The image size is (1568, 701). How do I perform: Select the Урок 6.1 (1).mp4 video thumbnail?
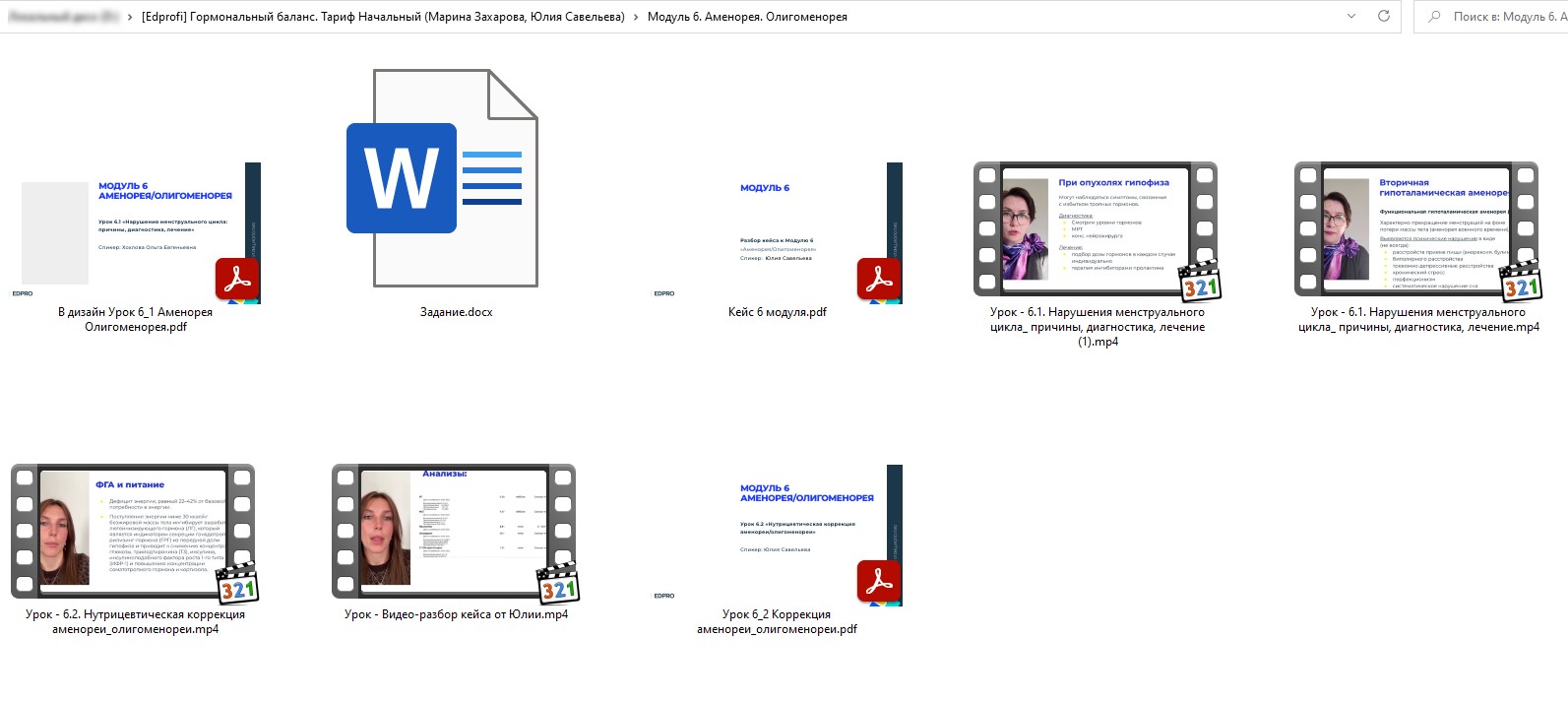click(x=1096, y=229)
